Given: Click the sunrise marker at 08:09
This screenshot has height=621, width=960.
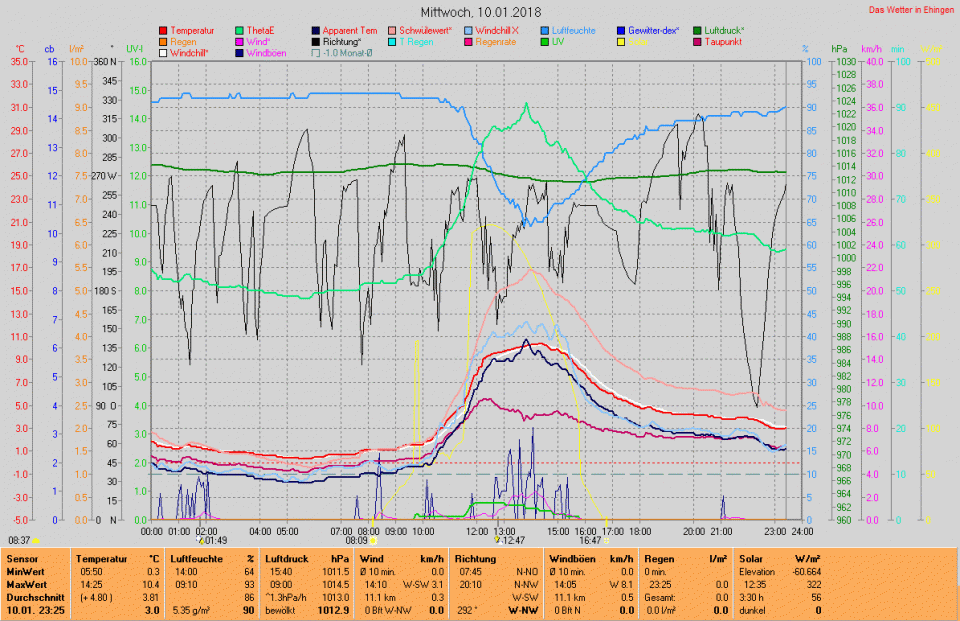Looking at the screenshot, I should coord(373,540).
